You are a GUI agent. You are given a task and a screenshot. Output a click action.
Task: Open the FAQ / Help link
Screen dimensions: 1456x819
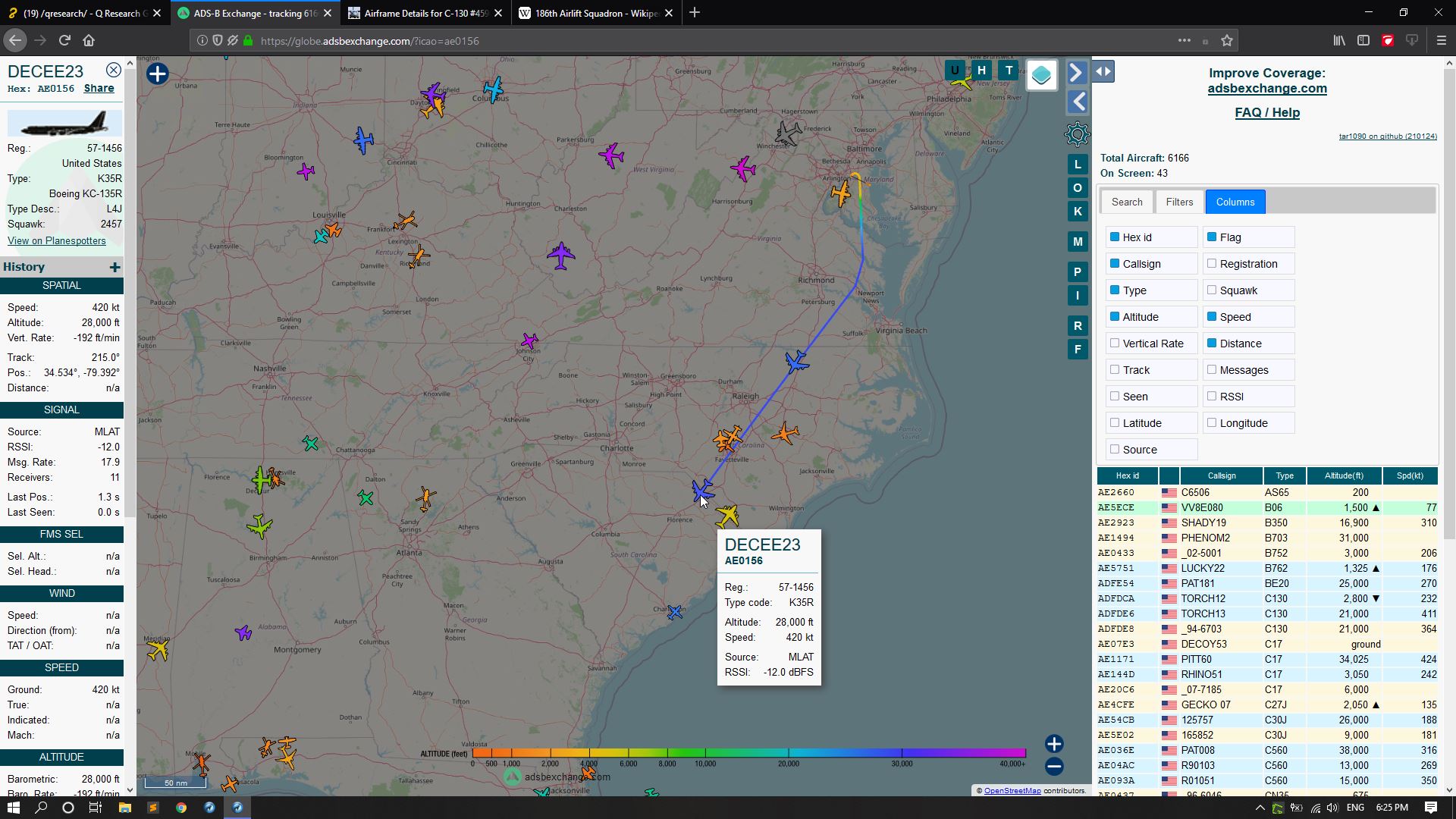[1267, 112]
